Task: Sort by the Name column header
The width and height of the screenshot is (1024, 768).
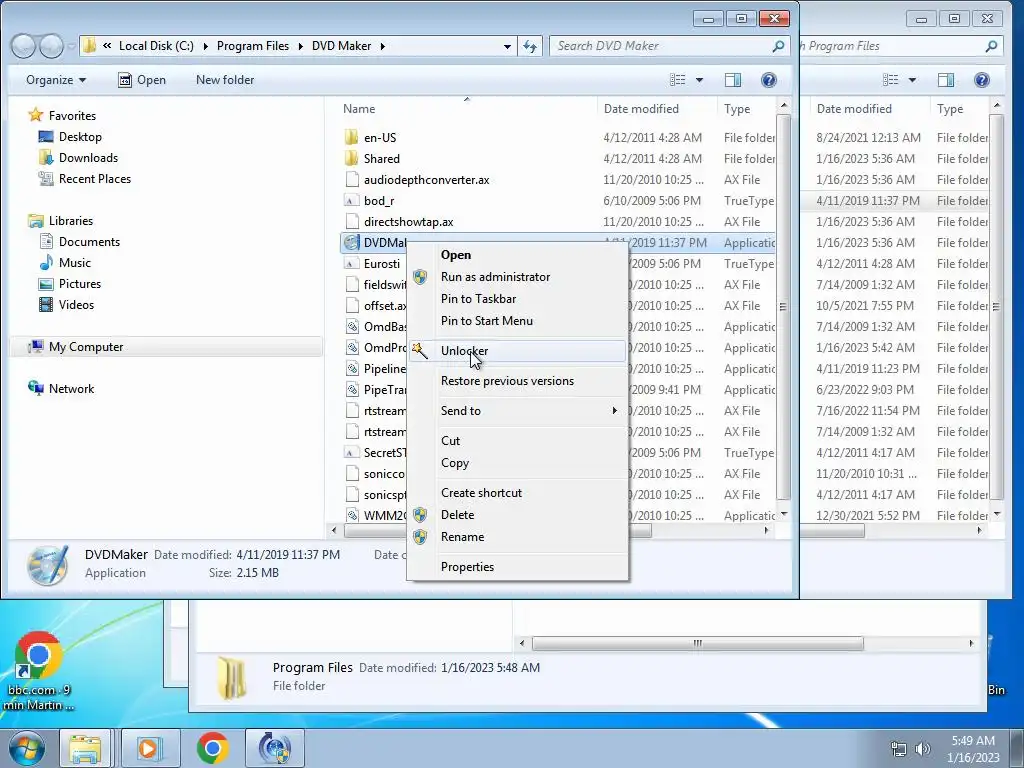Action: coord(466,108)
